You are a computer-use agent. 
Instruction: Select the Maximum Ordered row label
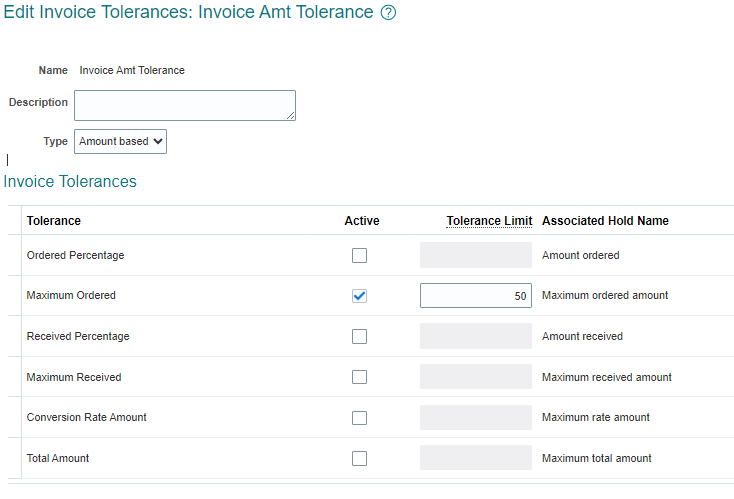[71, 295]
